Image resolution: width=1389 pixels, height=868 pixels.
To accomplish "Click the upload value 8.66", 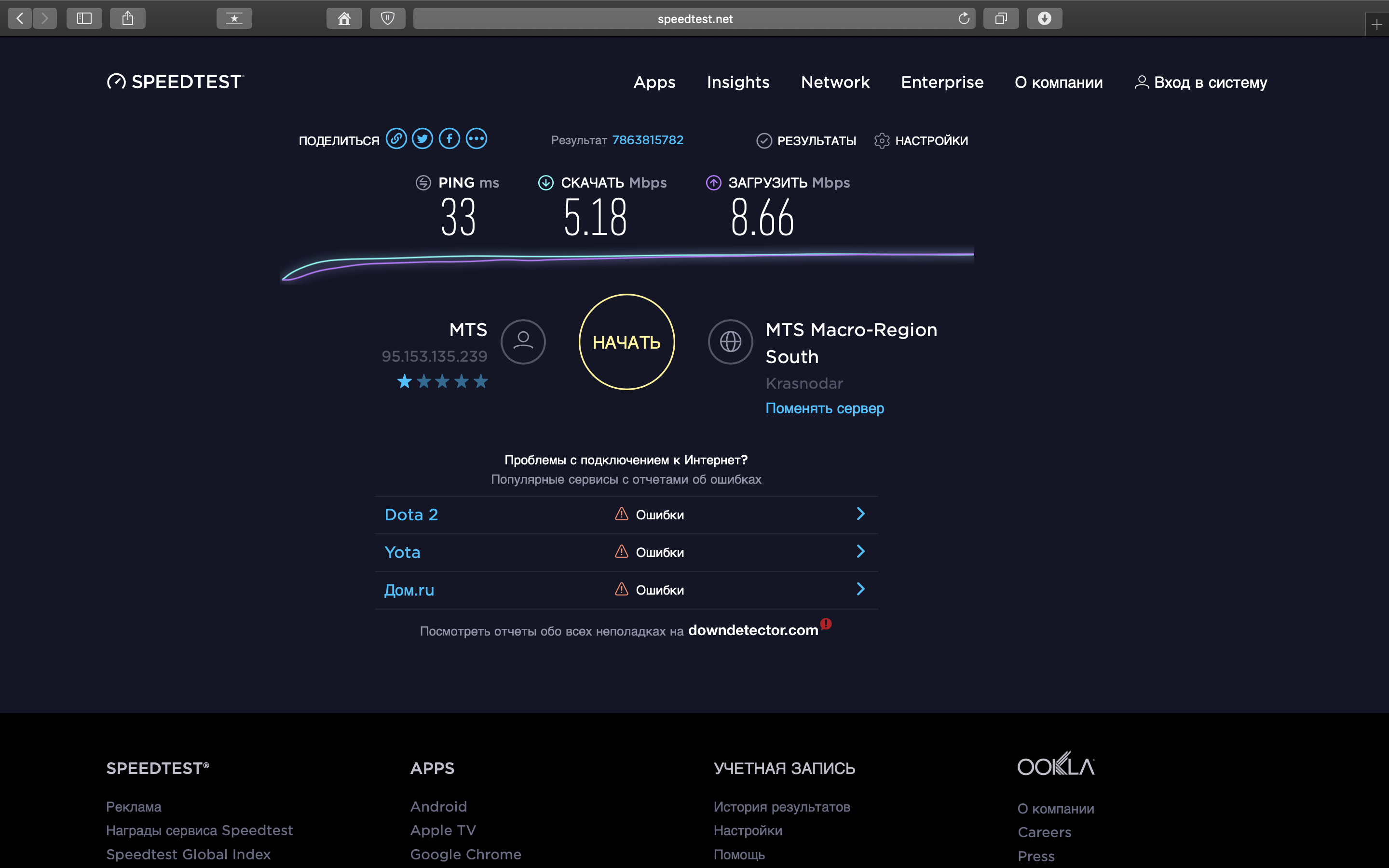I will (762, 217).
